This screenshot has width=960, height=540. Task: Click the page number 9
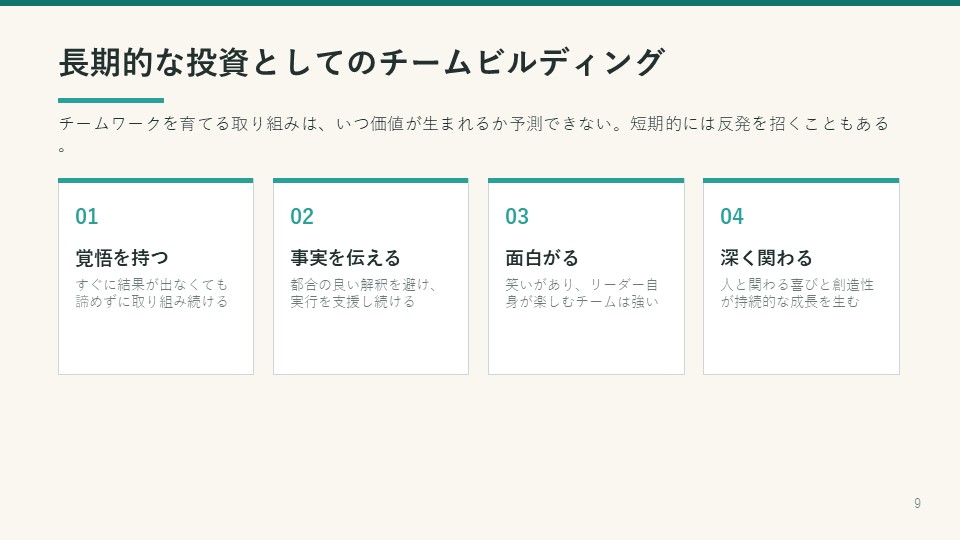(x=917, y=503)
